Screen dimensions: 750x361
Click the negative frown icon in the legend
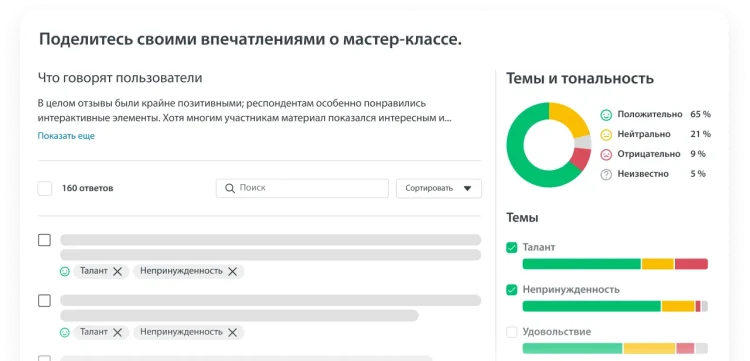606,154
